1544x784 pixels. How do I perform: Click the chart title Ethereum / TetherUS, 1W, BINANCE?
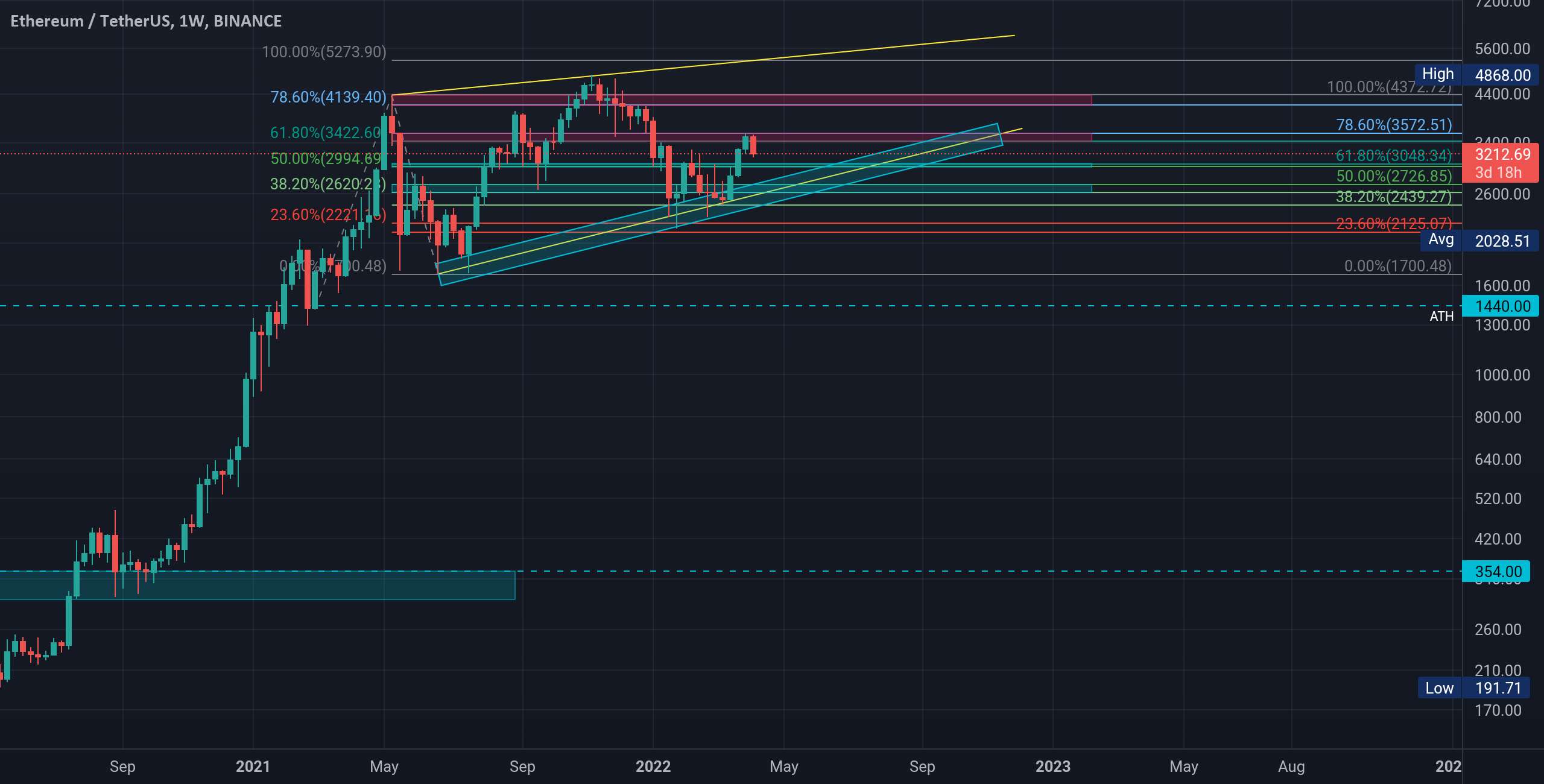[x=146, y=21]
